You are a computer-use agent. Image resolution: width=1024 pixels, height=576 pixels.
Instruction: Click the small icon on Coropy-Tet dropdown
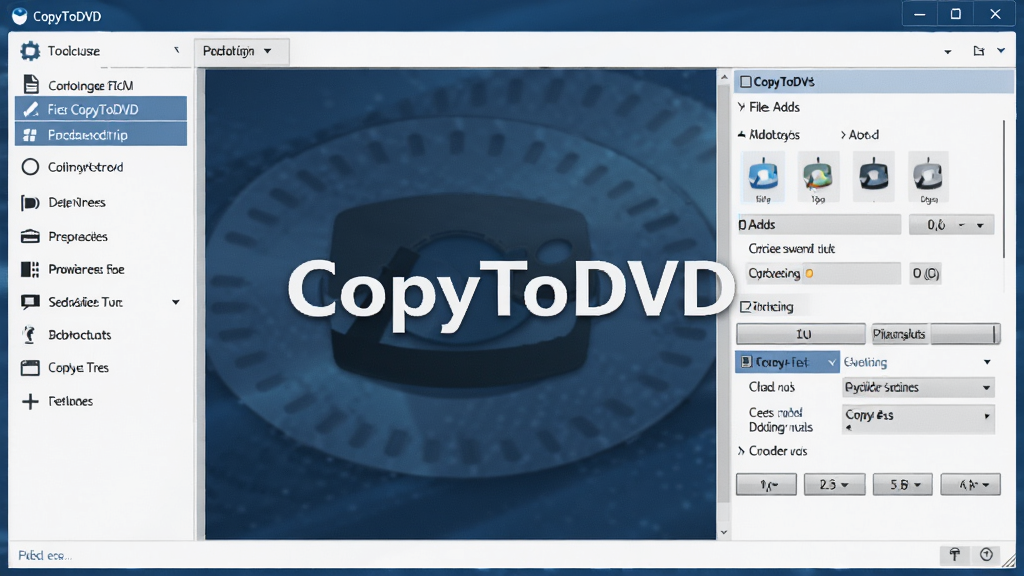(746, 362)
